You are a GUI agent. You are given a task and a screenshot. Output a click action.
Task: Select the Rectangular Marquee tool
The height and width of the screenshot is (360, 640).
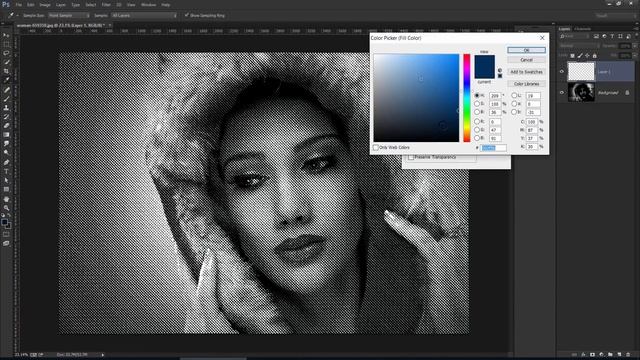click(6, 44)
